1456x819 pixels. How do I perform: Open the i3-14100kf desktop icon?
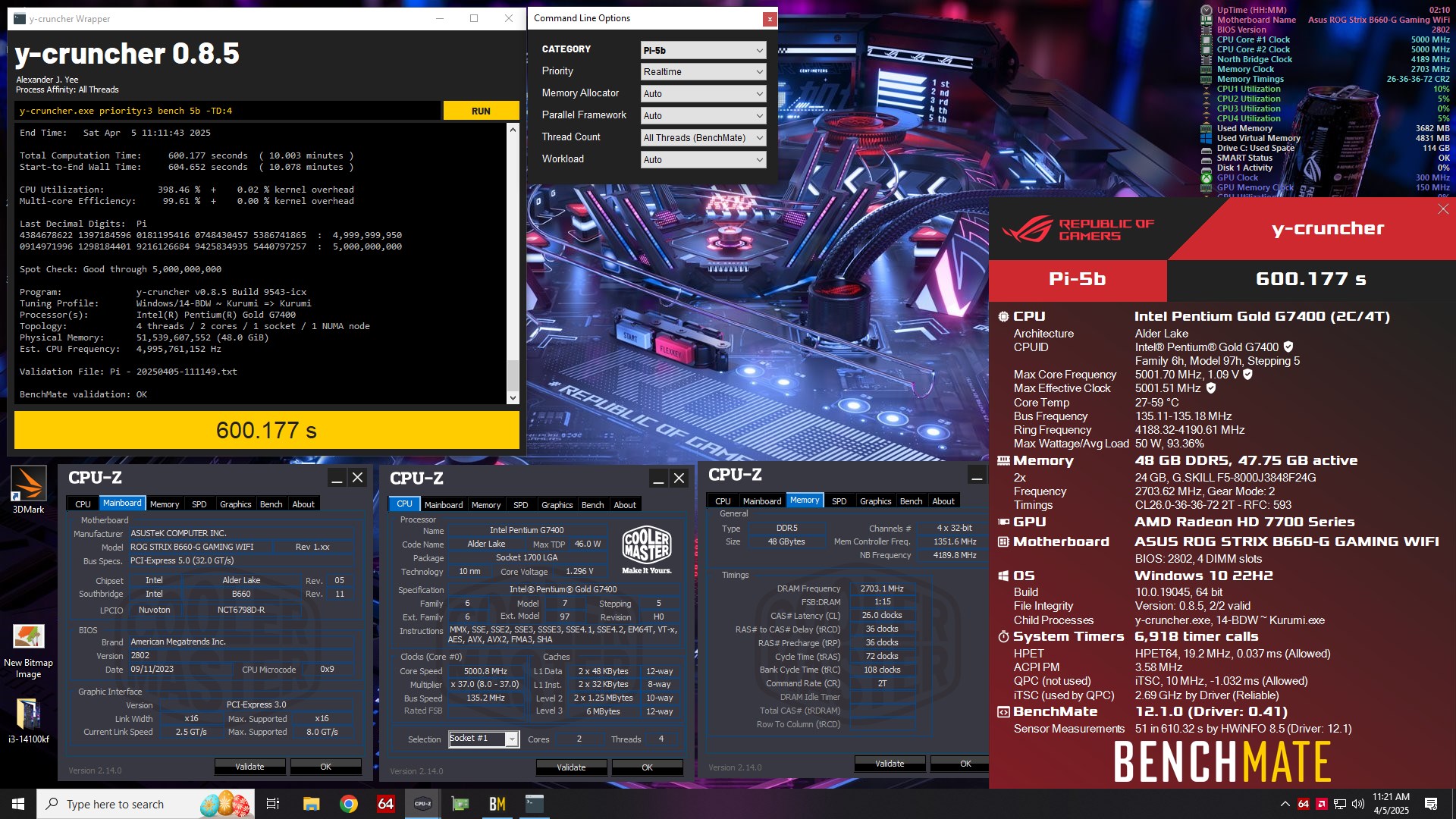coord(28,720)
